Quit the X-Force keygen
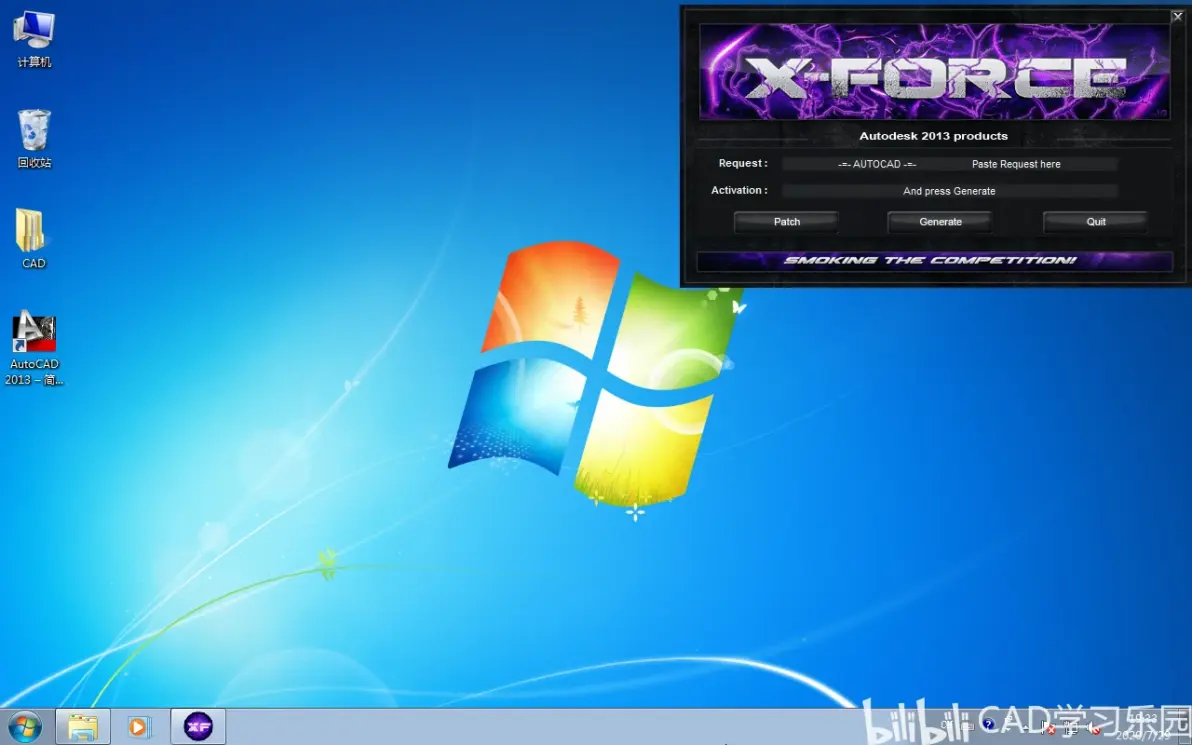This screenshot has width=1192, height=745. pos(1095,222)
